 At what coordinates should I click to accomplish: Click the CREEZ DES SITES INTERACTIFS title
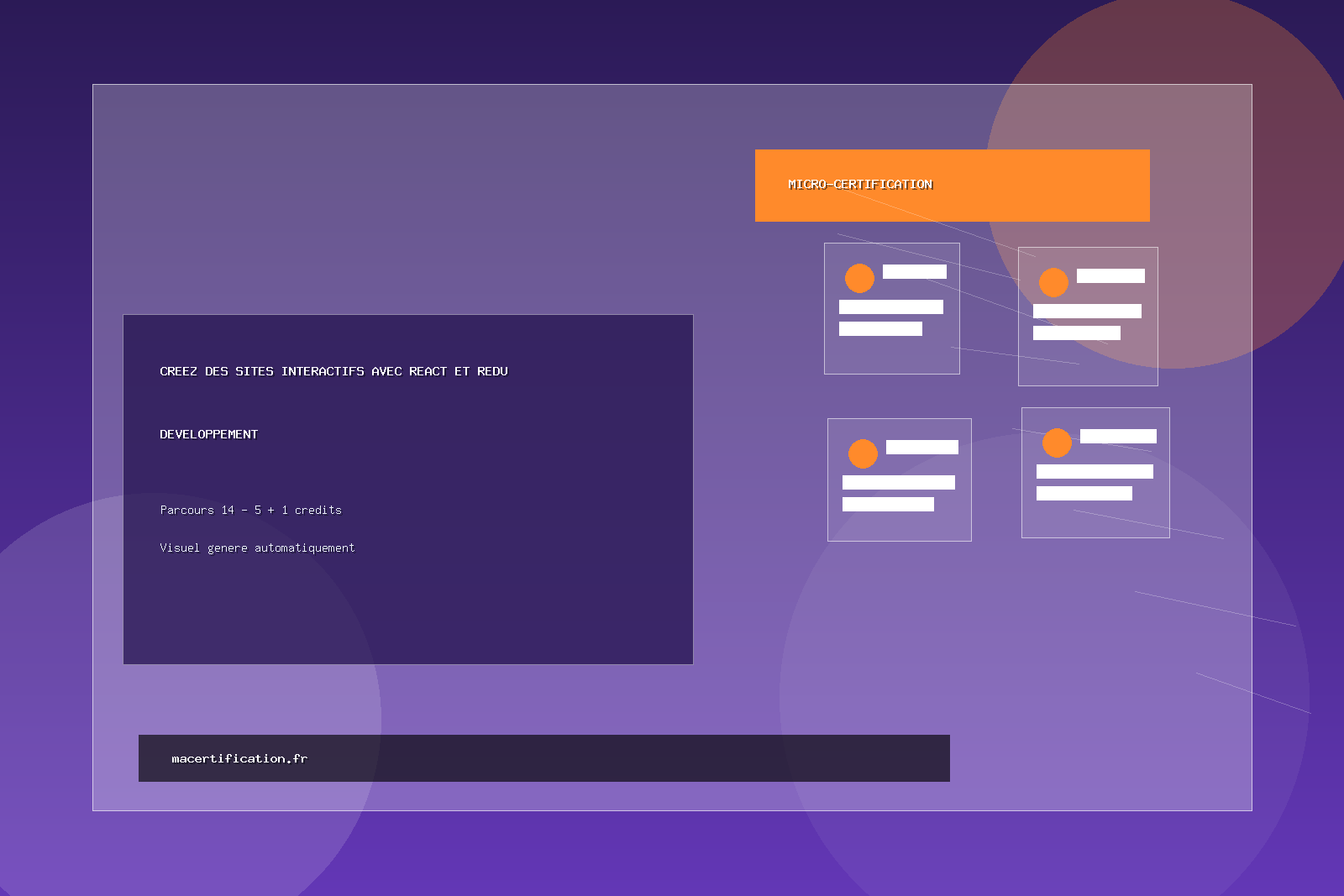[x=333, y=370]
